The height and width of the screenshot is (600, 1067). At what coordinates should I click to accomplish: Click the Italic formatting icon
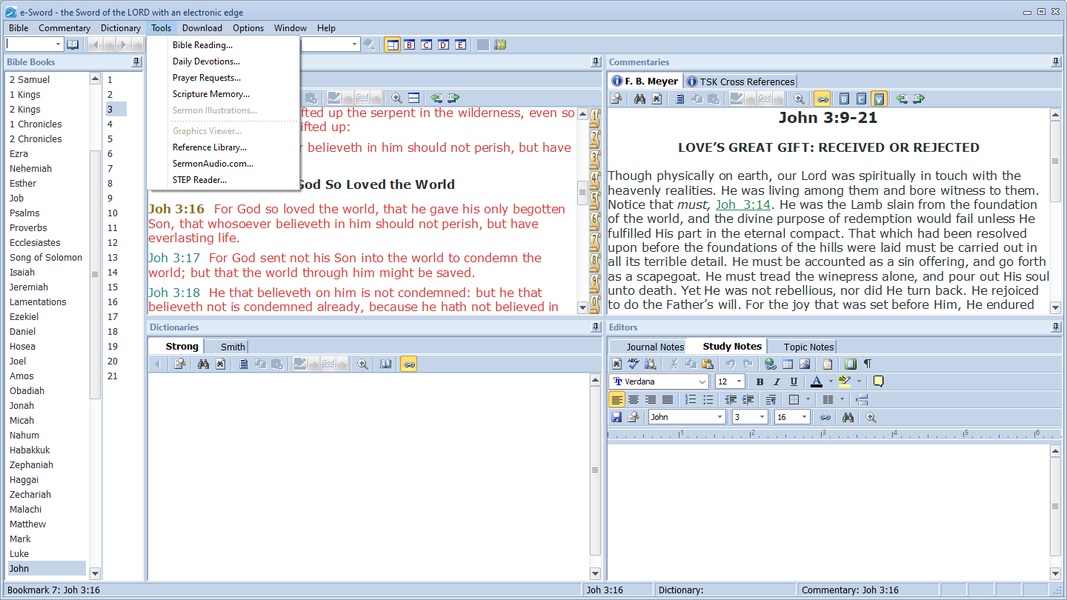pos(777,382)
